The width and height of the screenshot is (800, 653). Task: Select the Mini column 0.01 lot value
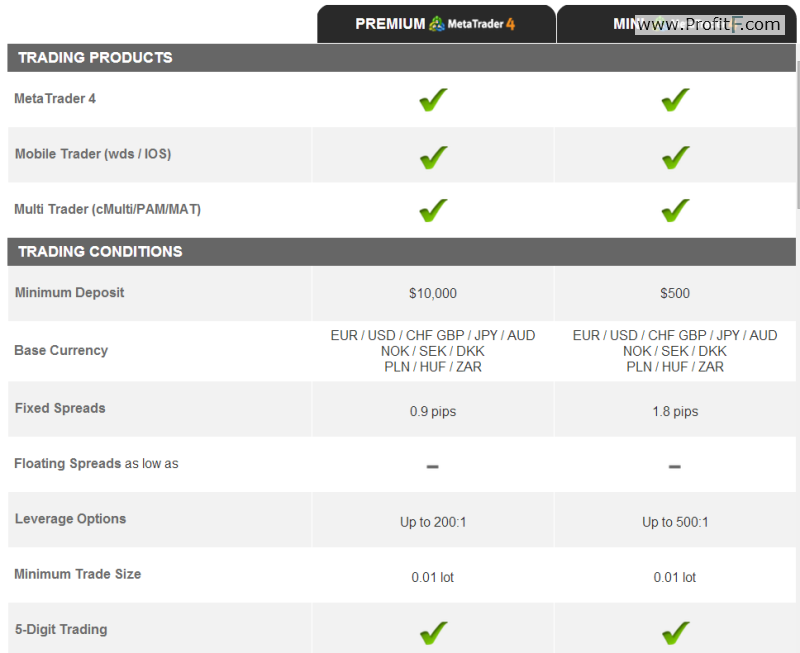[x=674, y=577]
